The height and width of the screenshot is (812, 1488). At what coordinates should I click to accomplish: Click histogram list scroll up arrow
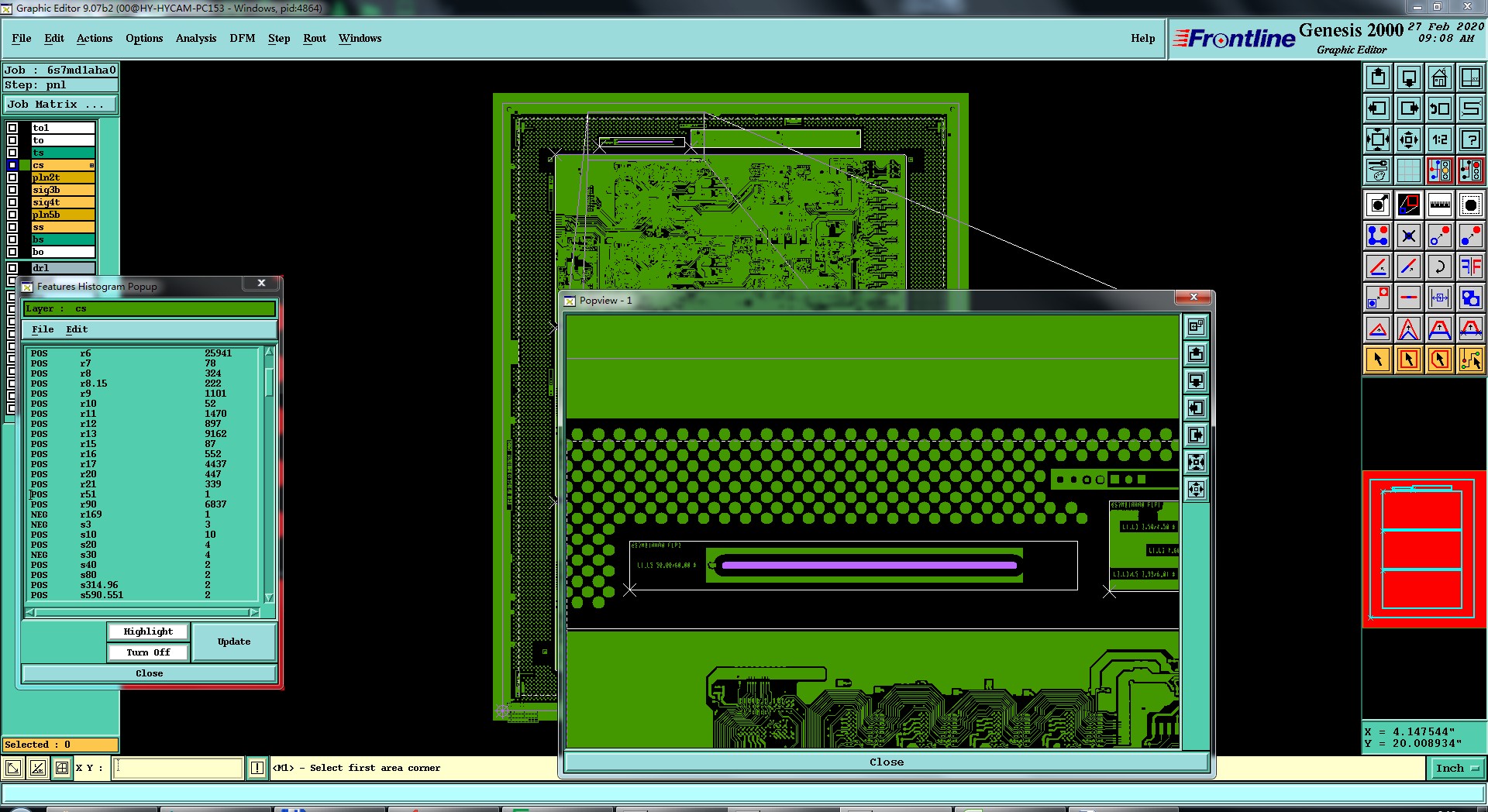tap(269, 352)
